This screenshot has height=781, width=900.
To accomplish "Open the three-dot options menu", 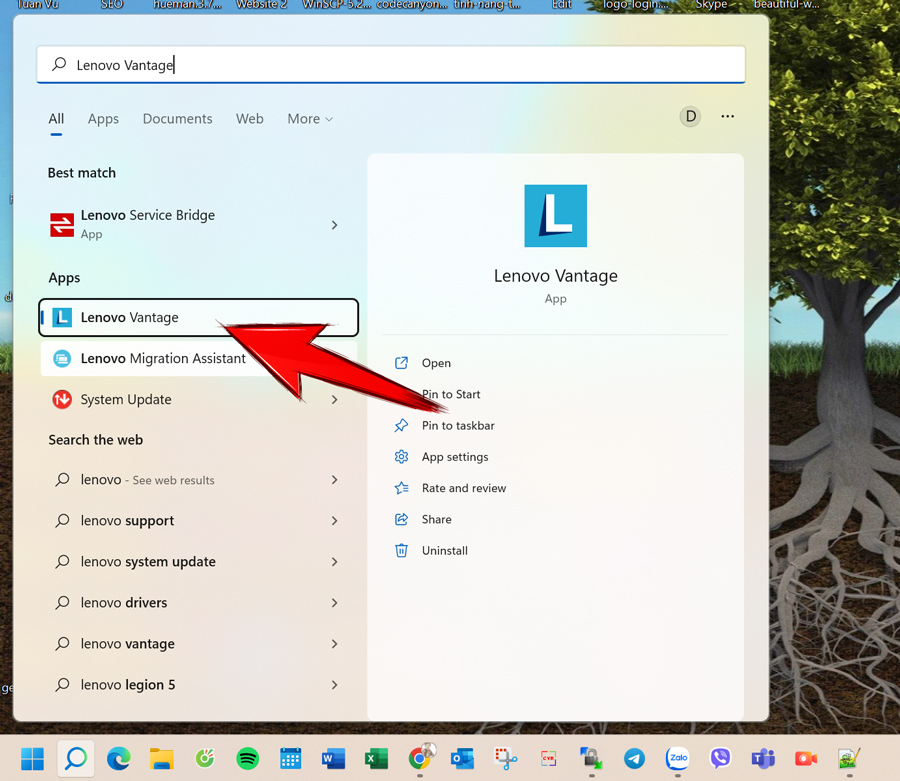I will [x=728, y=116].
